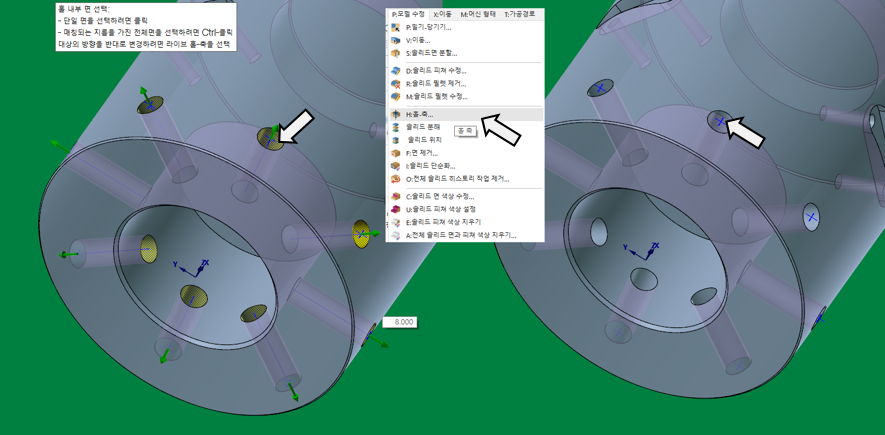The image size is (885, 435).
Task: Click the push-pull icon beside P:밀기-당기기
Action: tap(396, 27)
